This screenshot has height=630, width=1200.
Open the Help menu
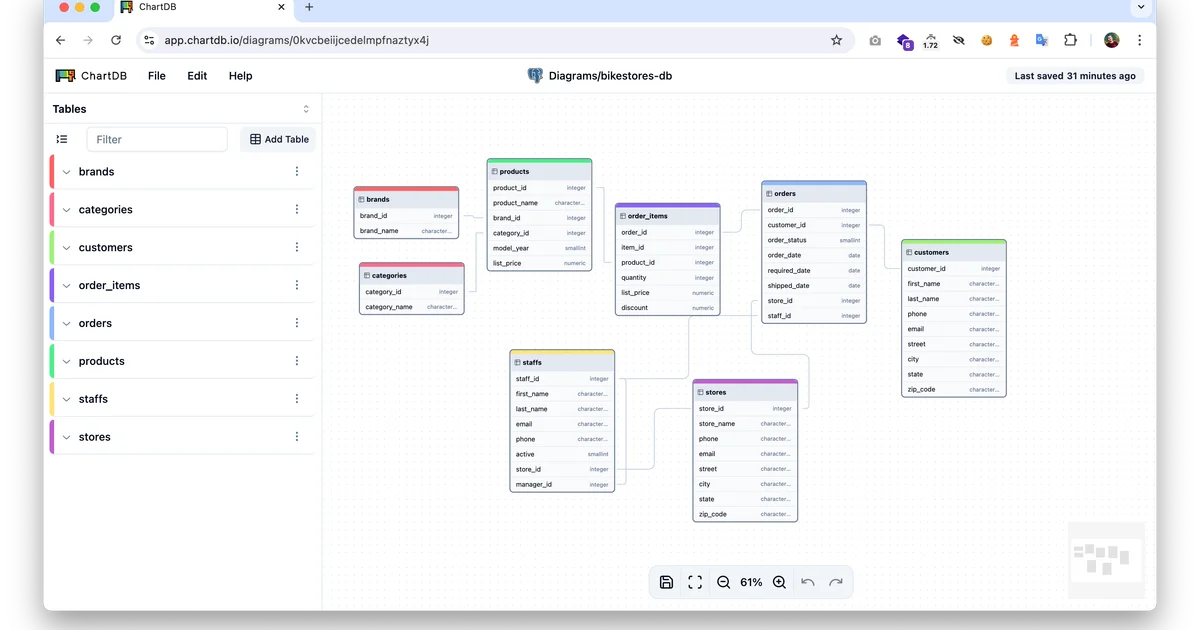point(240,76)
